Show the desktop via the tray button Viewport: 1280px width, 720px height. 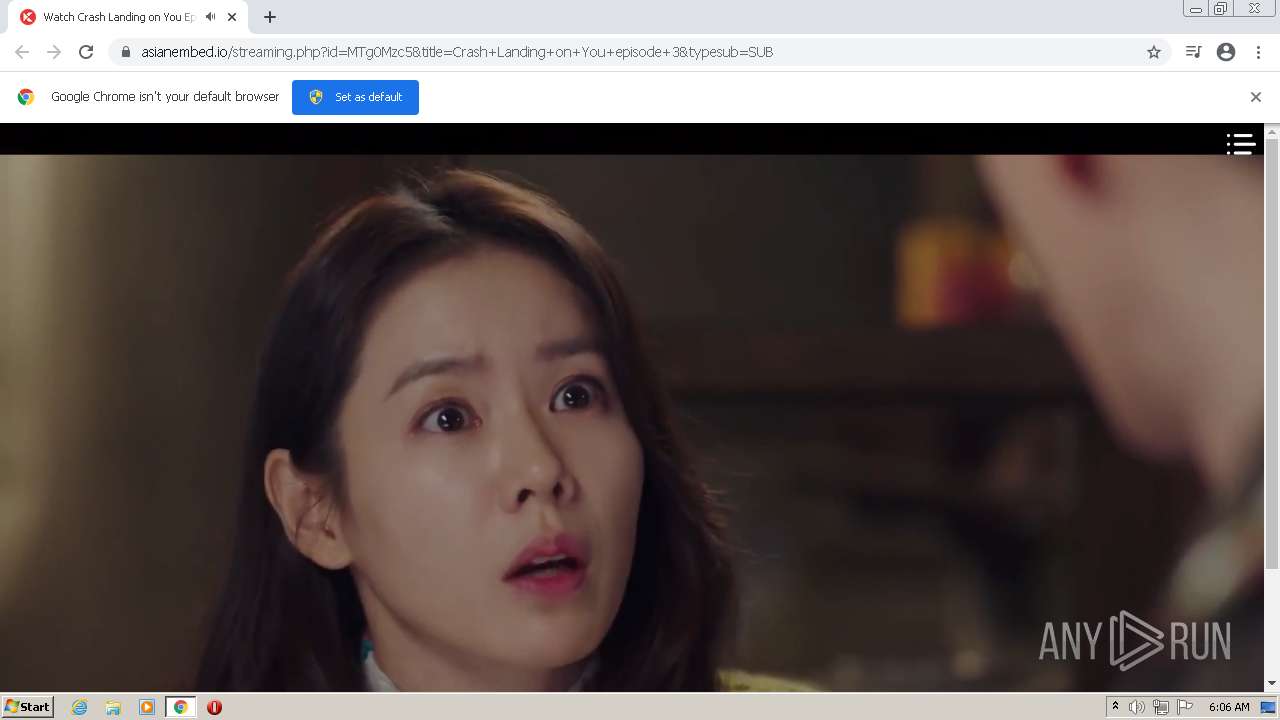pyautogui.click(x=1268, y=707)
